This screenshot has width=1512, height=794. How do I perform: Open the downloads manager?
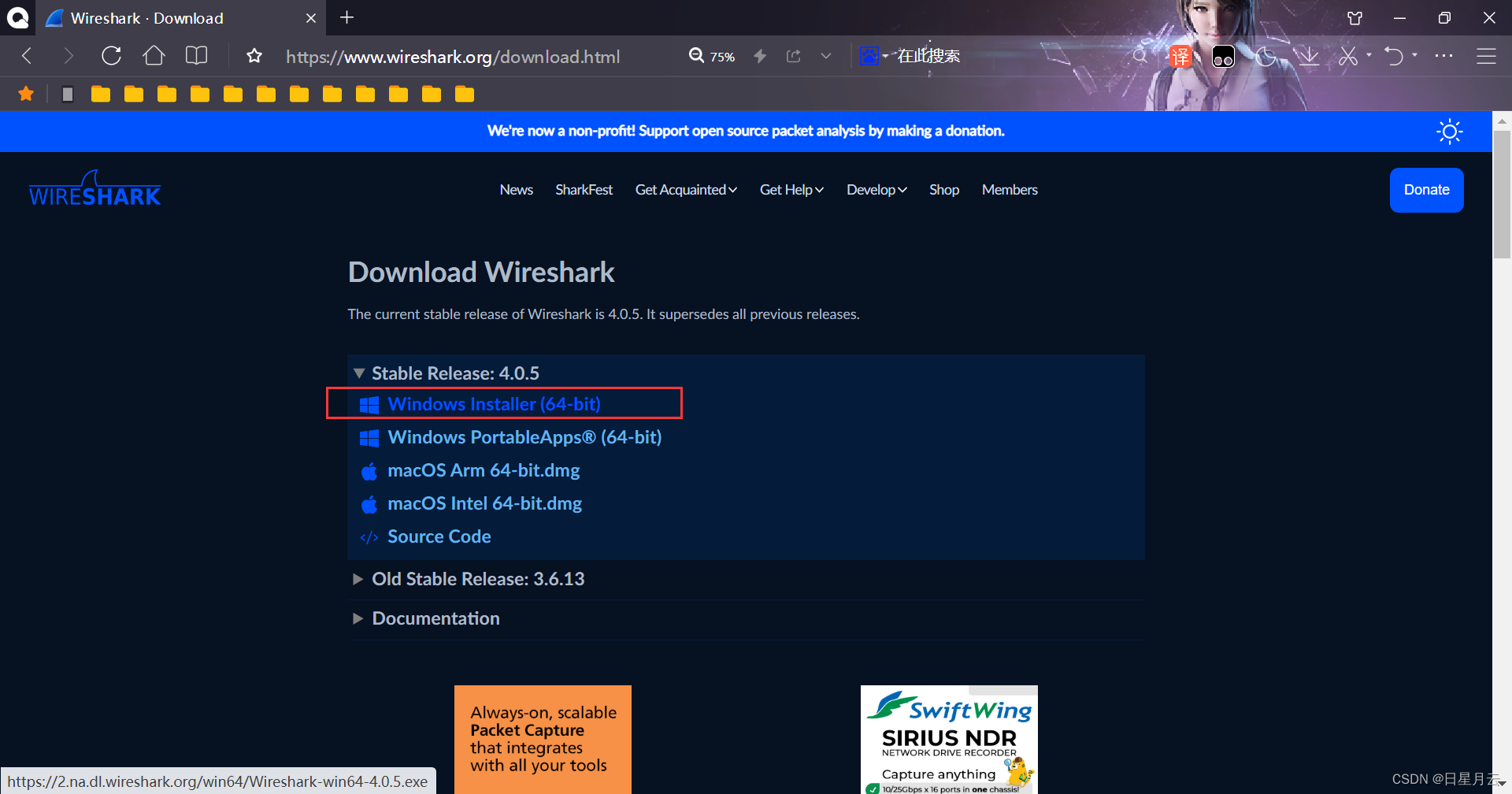tap(1308, 56)
